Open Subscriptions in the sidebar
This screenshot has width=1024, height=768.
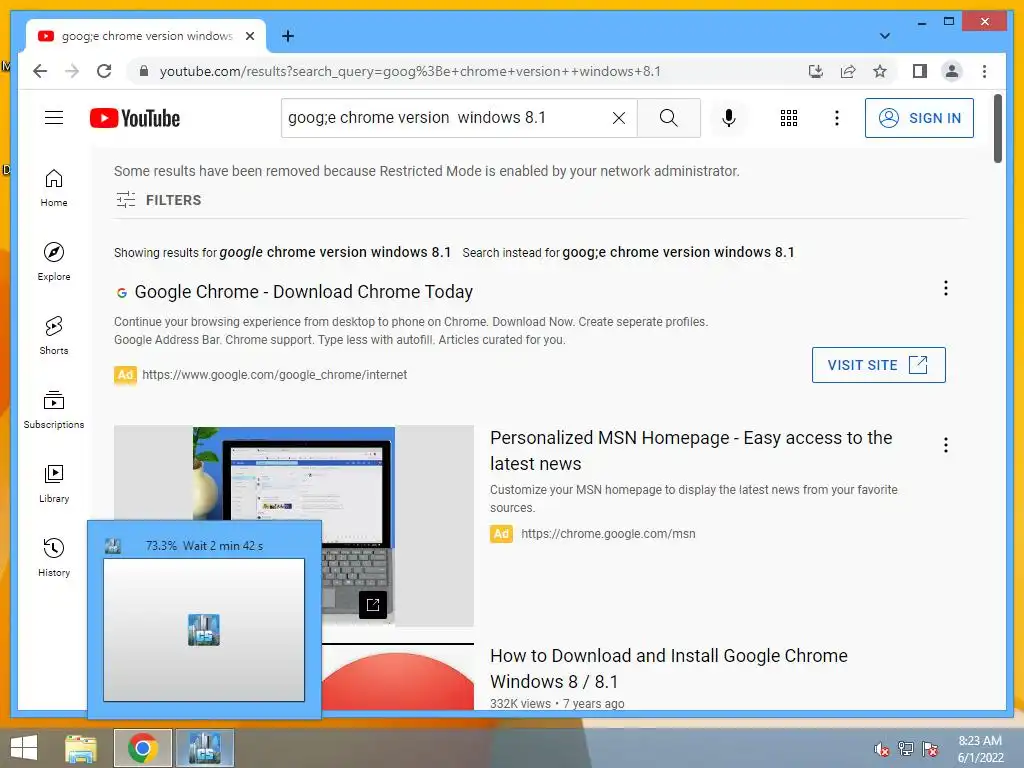tap(54, 409)
